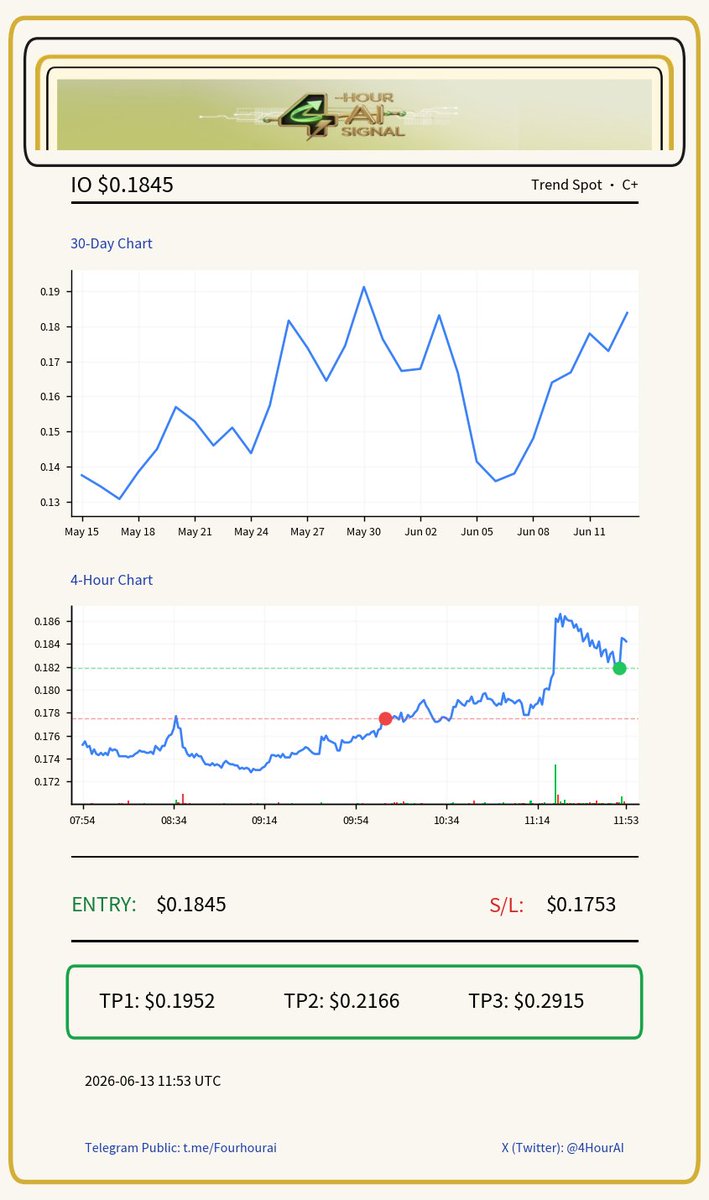This screenshot has height=1200, width=709.
Task: Click the S/L label
Action: coord(507,906)
